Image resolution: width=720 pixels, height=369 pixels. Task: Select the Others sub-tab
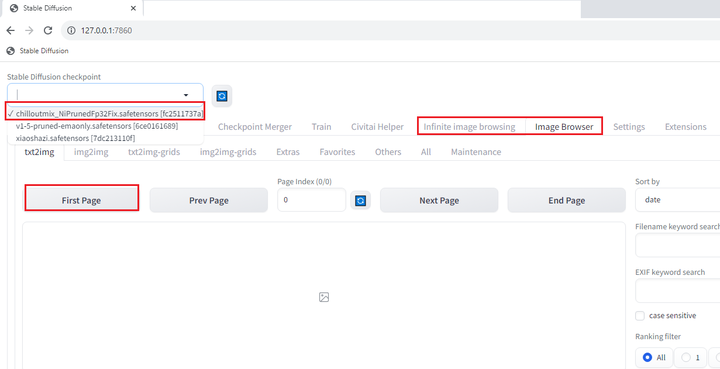pos(388,152)
